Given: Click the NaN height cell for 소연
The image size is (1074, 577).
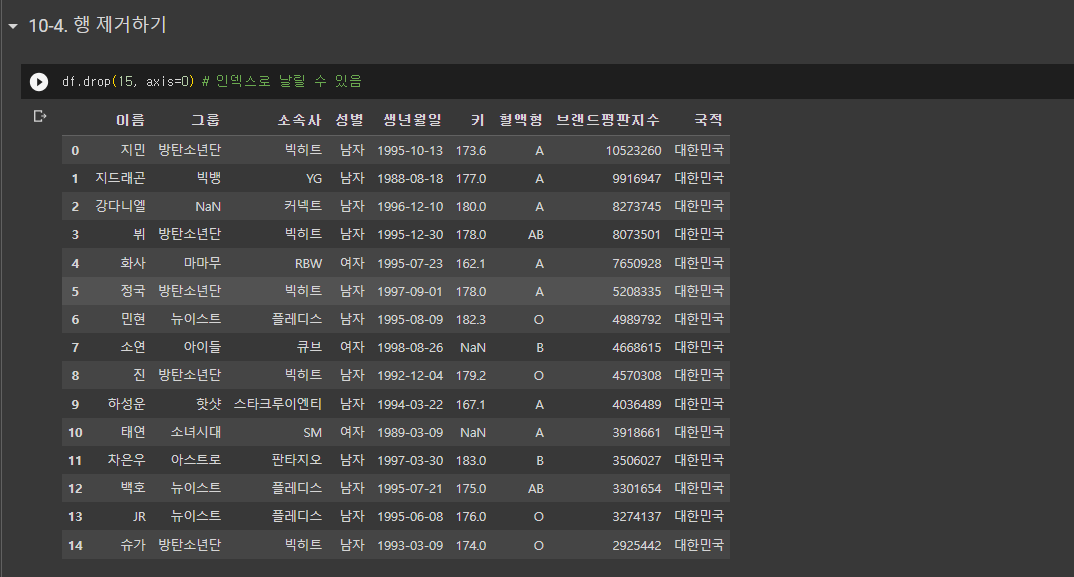Looking at the screenshot, I should [473, 348].
